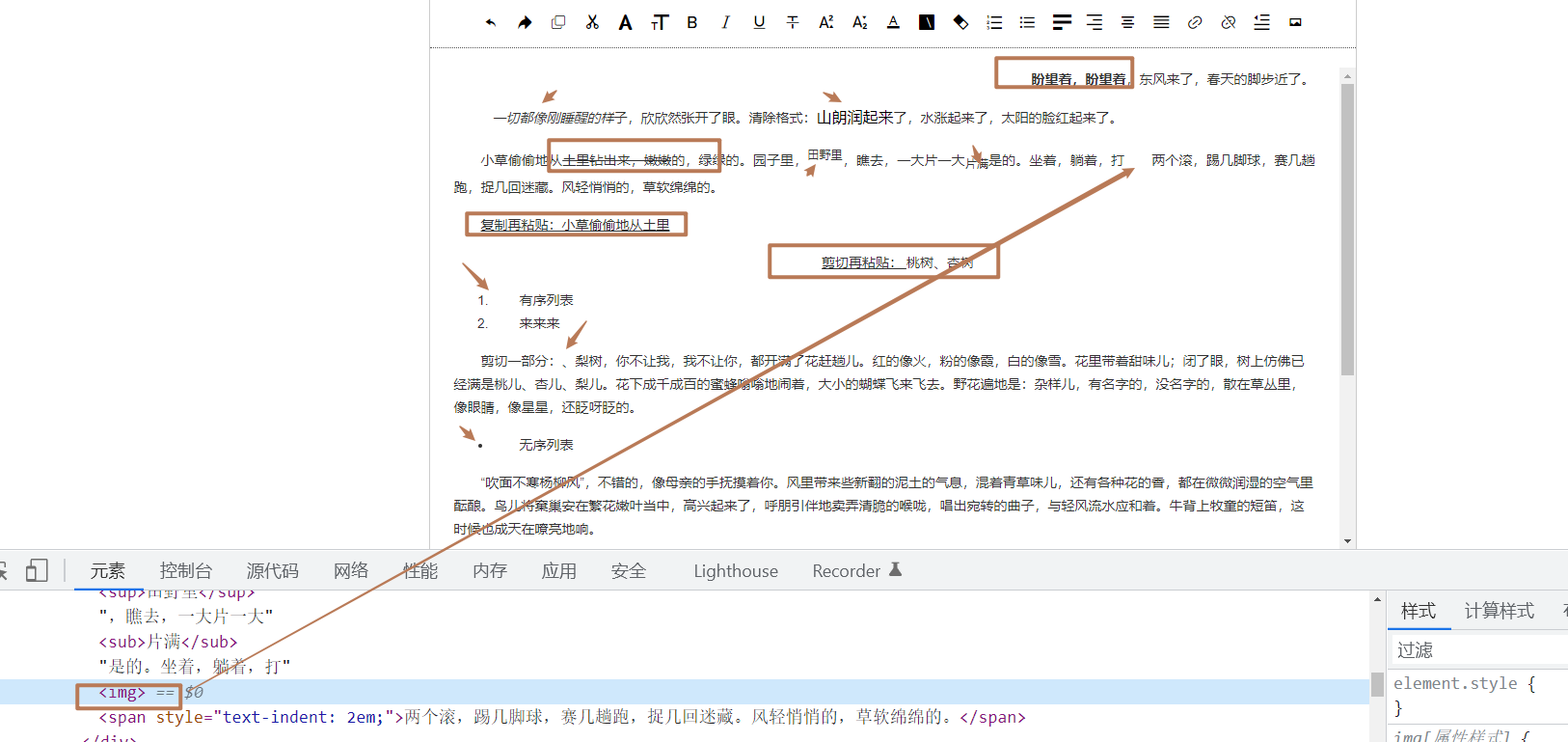Screen dimensions: 1568x742
Task: Select the 样式 (Styles) side tab
Action: [x=1419, y=611]
